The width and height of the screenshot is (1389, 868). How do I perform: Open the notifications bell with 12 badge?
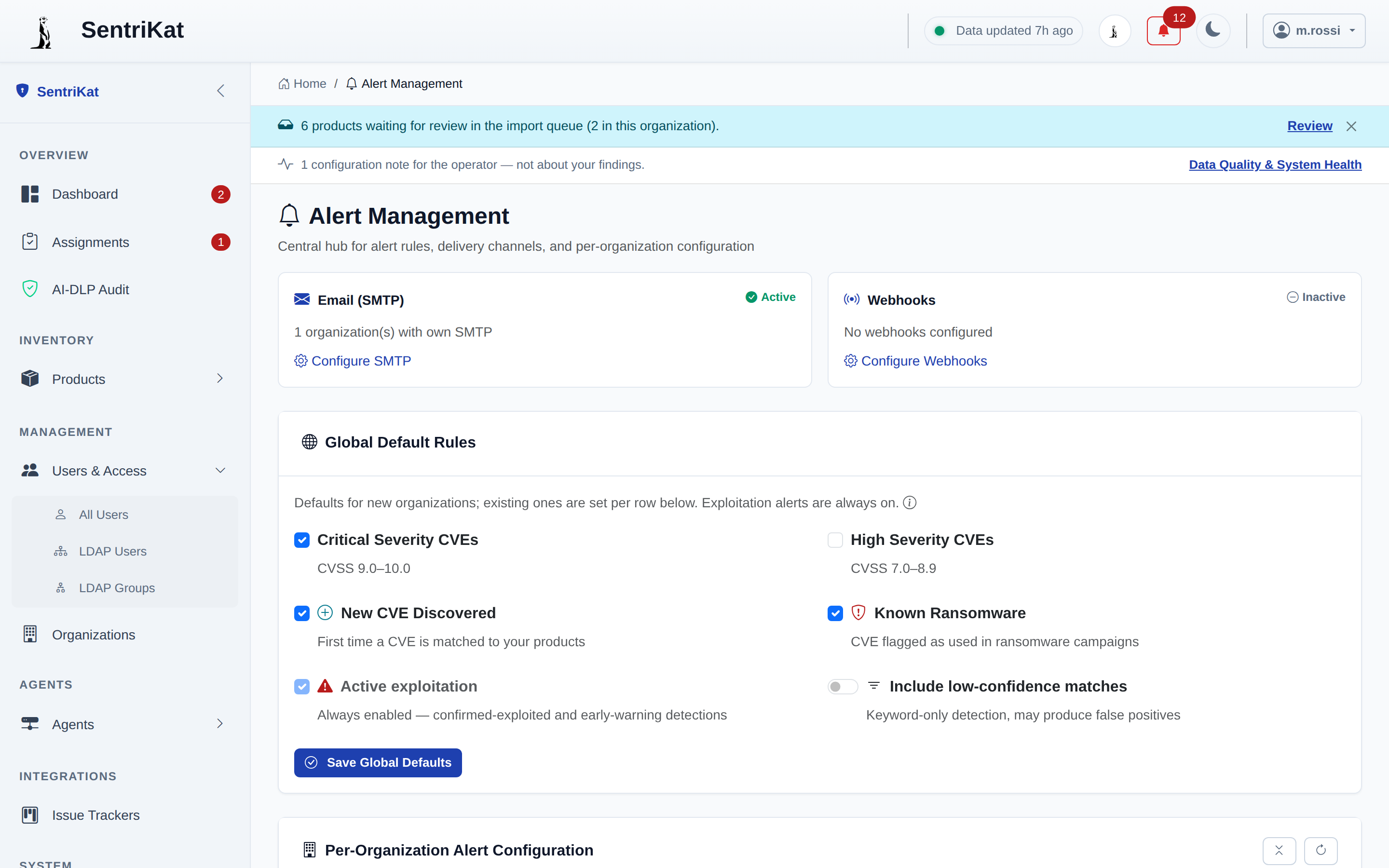[x=1163, y=30]
